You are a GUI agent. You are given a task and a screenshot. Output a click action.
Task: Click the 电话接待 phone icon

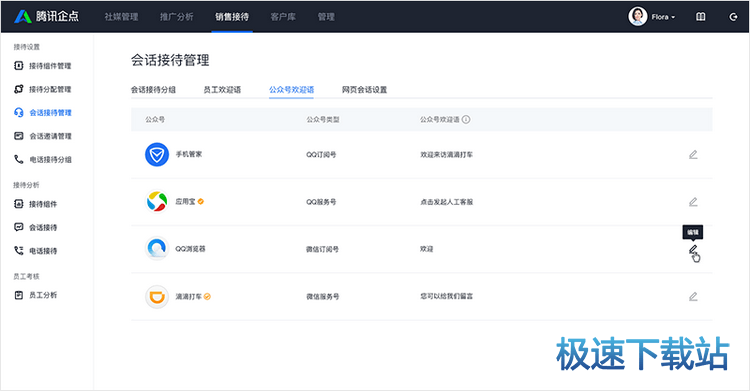(x=19, y=250)
